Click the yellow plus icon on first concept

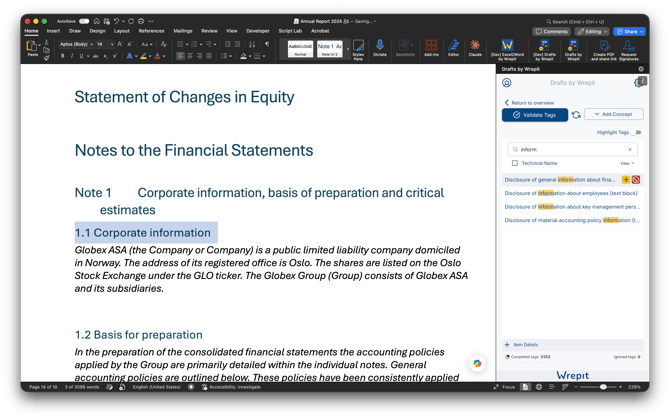pos(626,180)
